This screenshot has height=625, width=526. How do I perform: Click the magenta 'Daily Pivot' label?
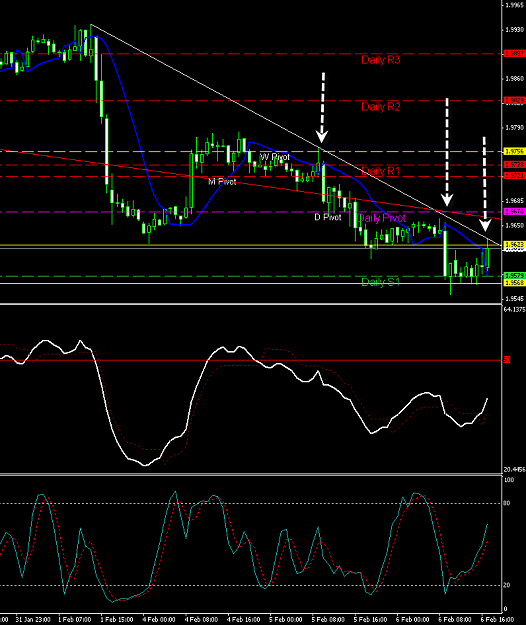click(x=381, y=218)
